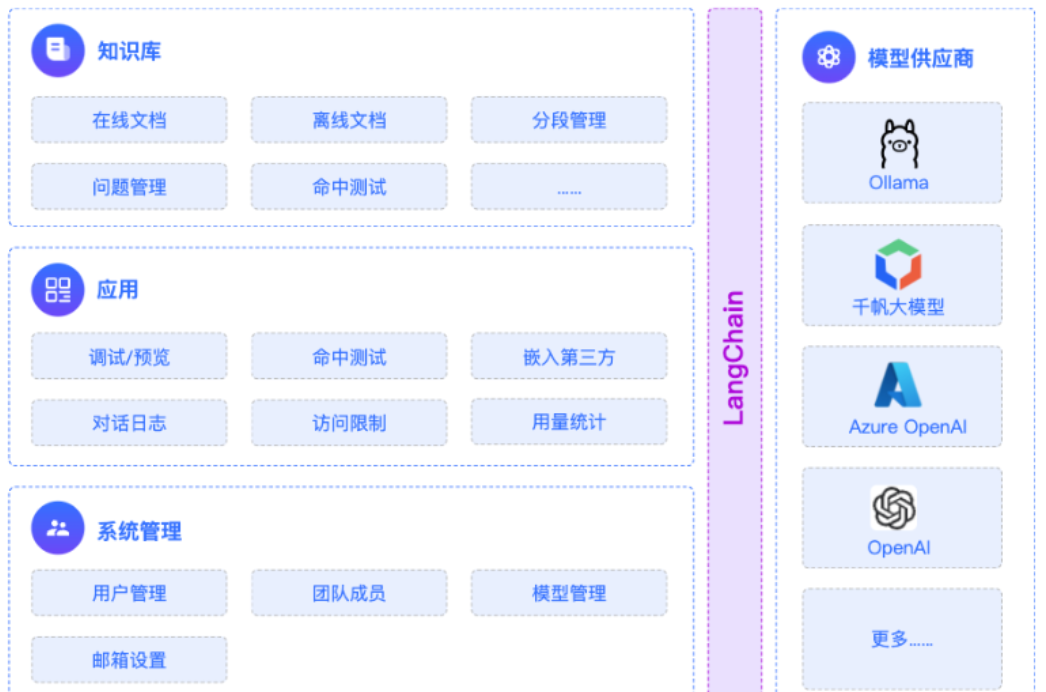Open 问题管理 box

pyautogui.click(x=129, y=187)
